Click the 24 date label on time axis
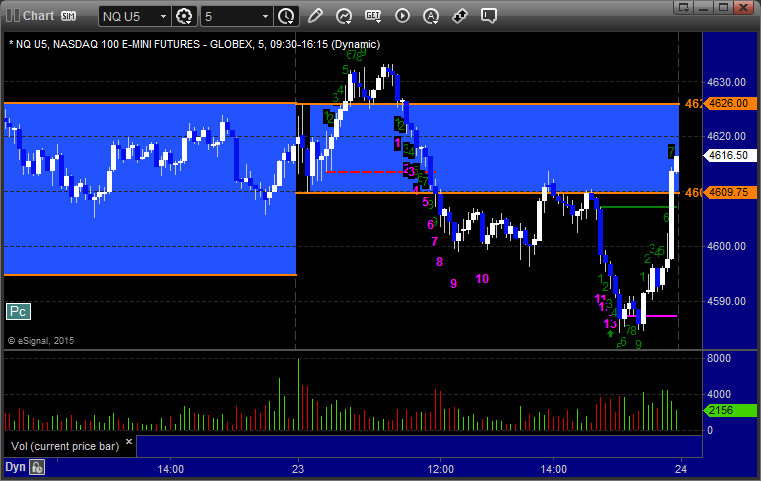 [x=681, y=469]
